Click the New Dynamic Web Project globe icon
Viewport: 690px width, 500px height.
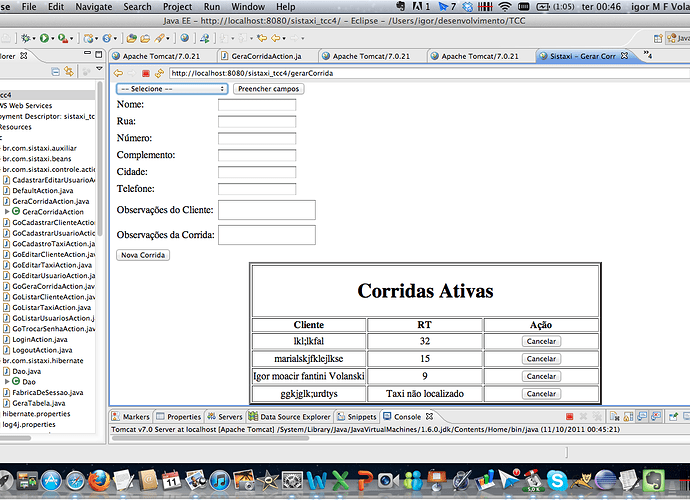point(88,38)
